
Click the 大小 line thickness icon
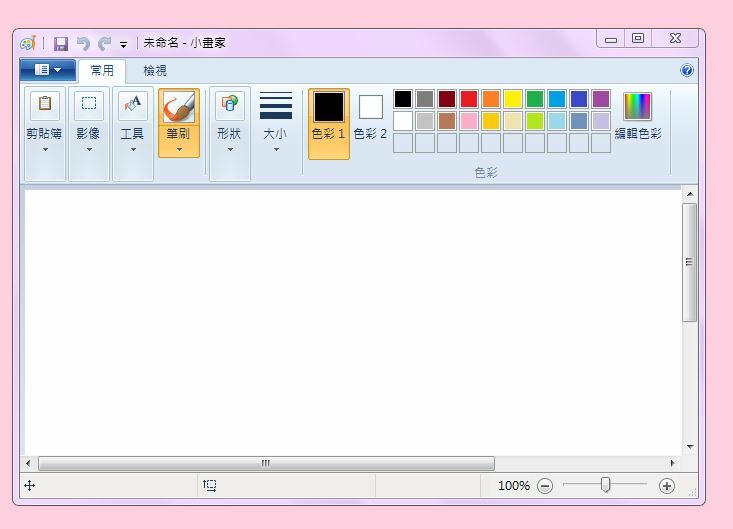point(276,106)
